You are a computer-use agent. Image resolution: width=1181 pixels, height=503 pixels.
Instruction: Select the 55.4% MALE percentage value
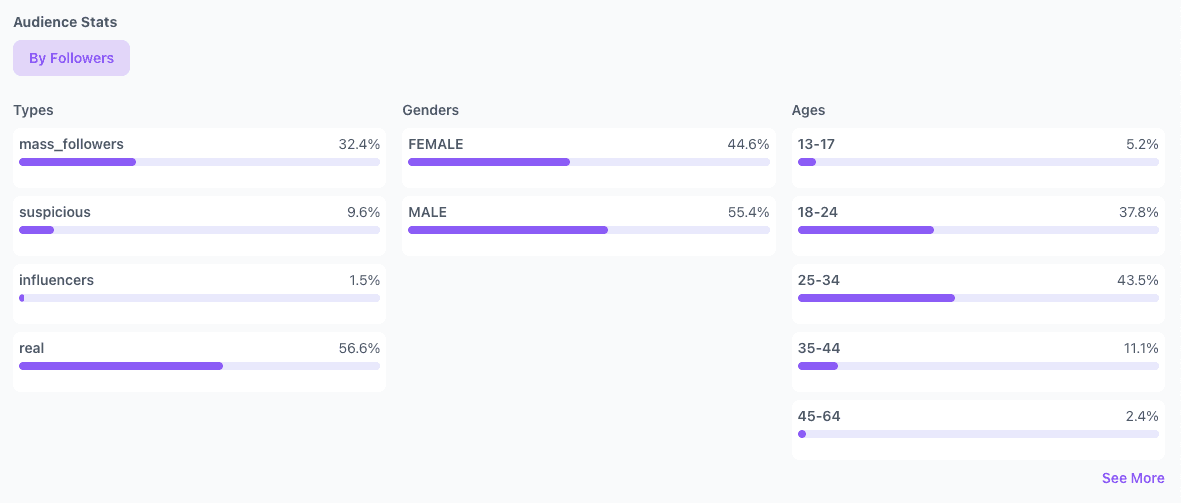748,212
